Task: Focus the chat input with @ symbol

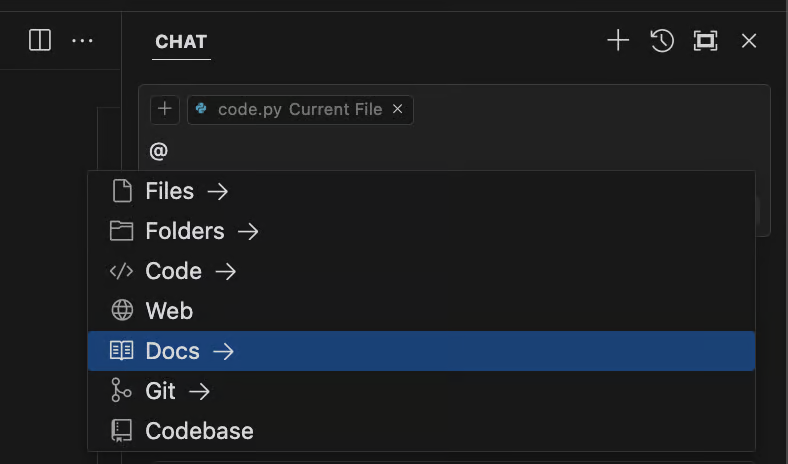Action: tap(454, 151)
